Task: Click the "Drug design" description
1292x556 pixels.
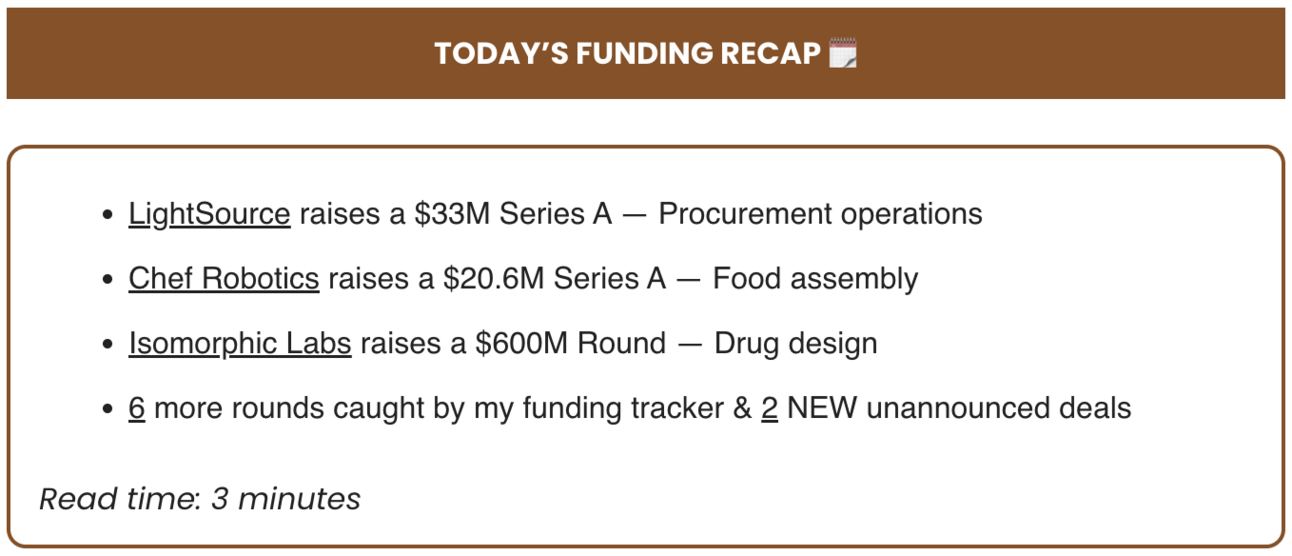Action: tap(796, 343)
